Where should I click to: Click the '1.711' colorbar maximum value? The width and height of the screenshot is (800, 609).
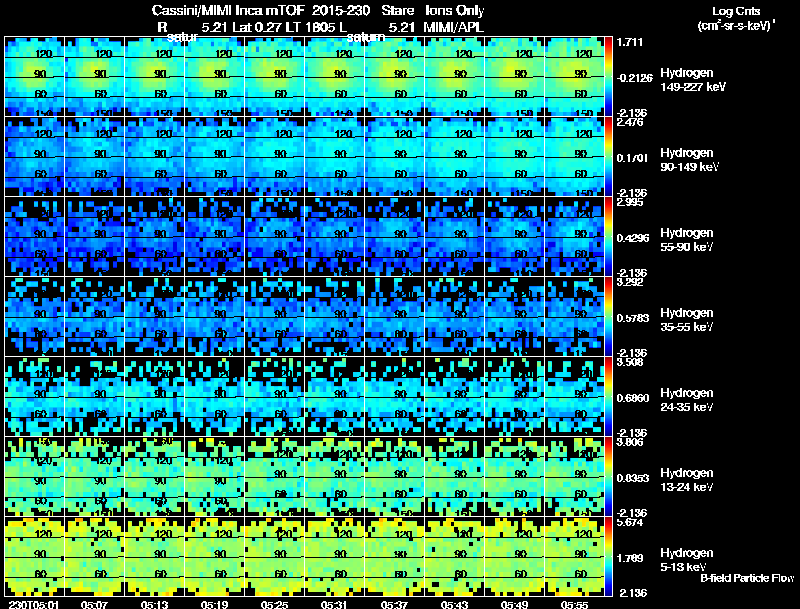[x=630, y=42]
